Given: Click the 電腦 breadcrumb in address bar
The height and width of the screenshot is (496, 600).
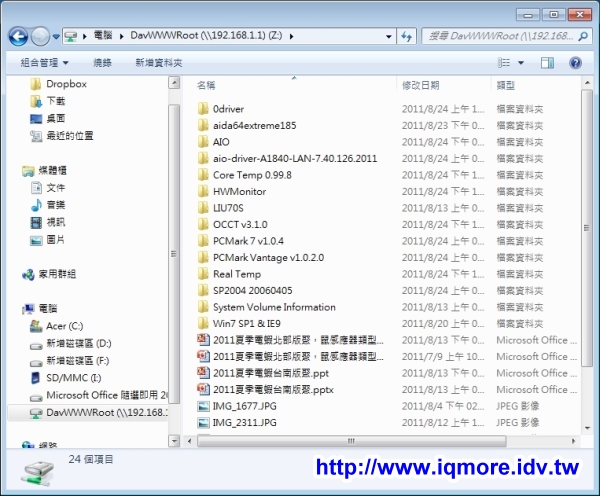Looking at the screenshot, I should (103, 36).
